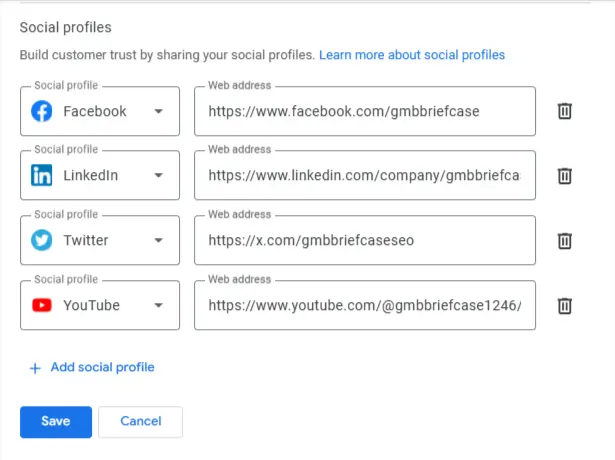The width and height of the screenshot is (615, 460).
Task: Delete the Facebook social profile row
Action: tap(564, 111)
